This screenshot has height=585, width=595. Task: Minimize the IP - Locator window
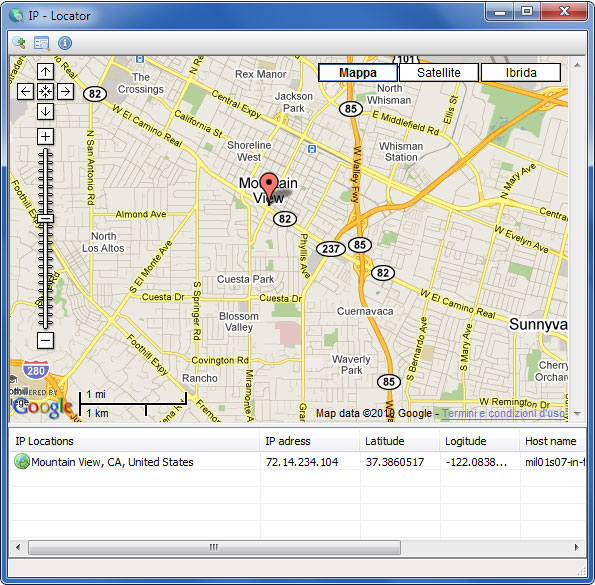[x=500, y=12]
